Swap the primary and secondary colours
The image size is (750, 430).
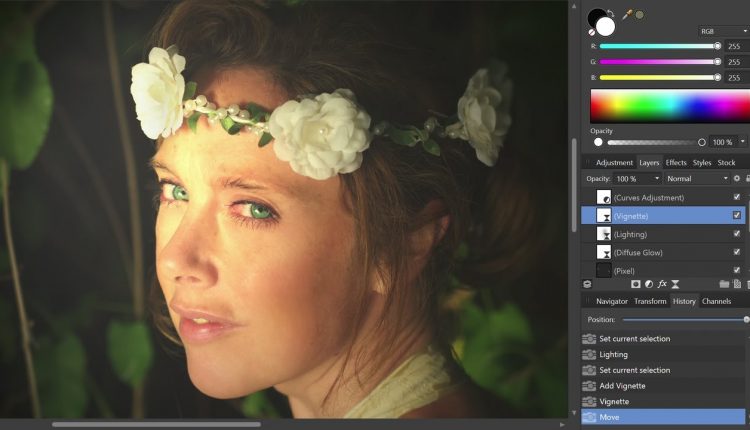610,13
